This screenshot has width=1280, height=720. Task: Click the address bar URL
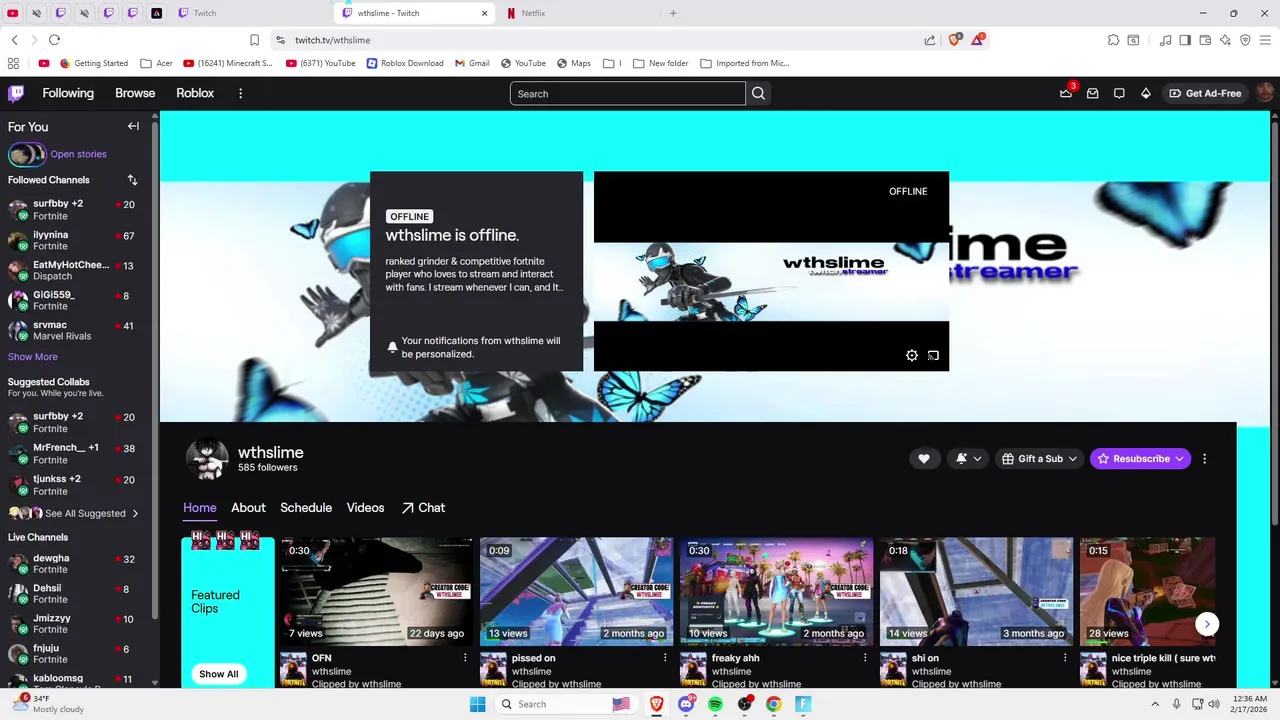pos(332,40)
